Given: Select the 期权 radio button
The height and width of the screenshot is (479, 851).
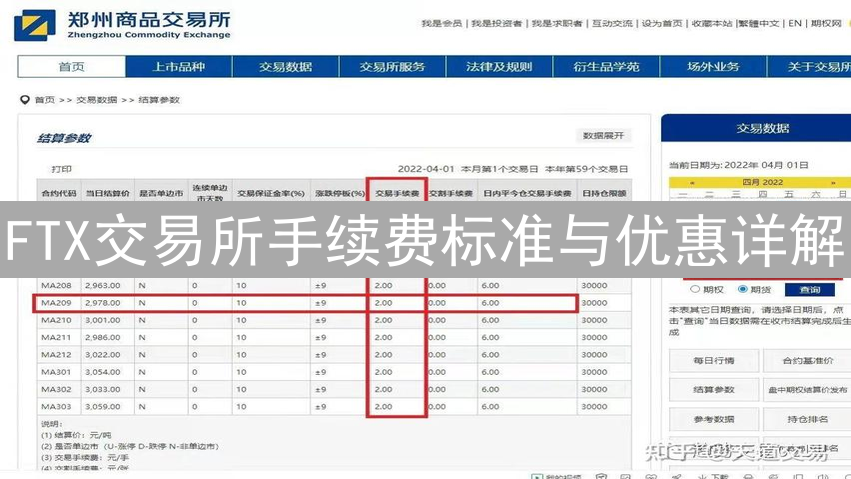Looking at the screenshot, I should click(x=695, y=289).
